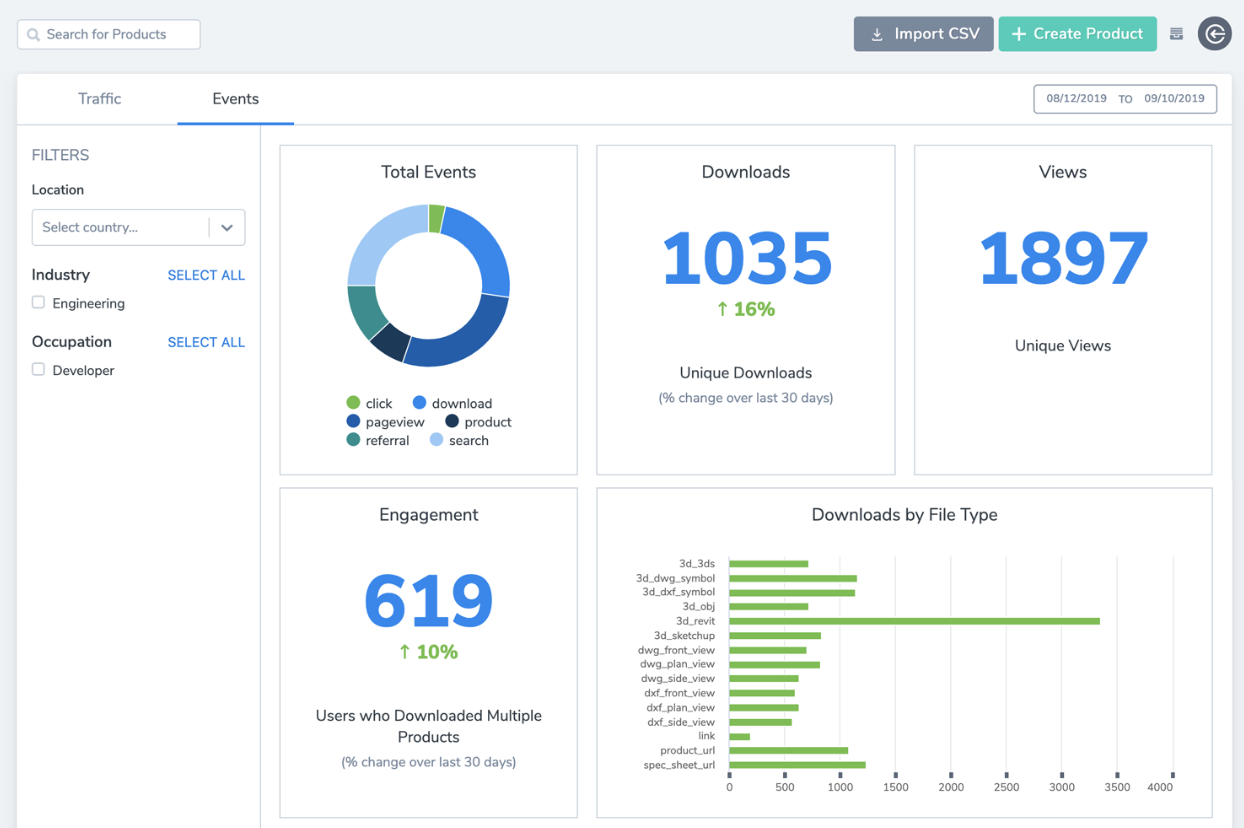Click the pageview legend dot

click(353, 422)
